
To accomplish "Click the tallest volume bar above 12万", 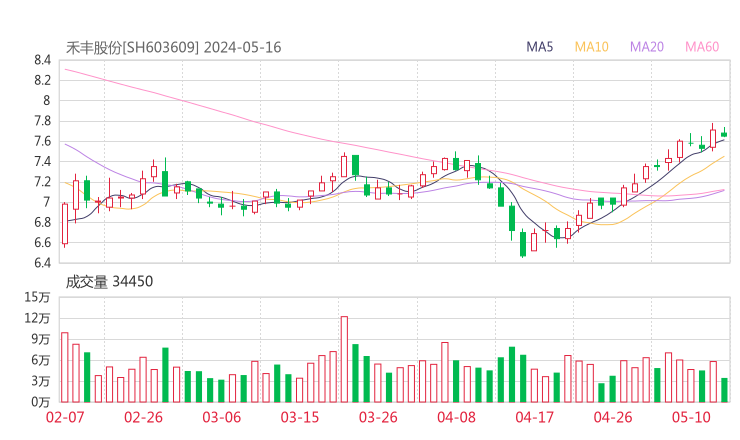I will point(344,359).
